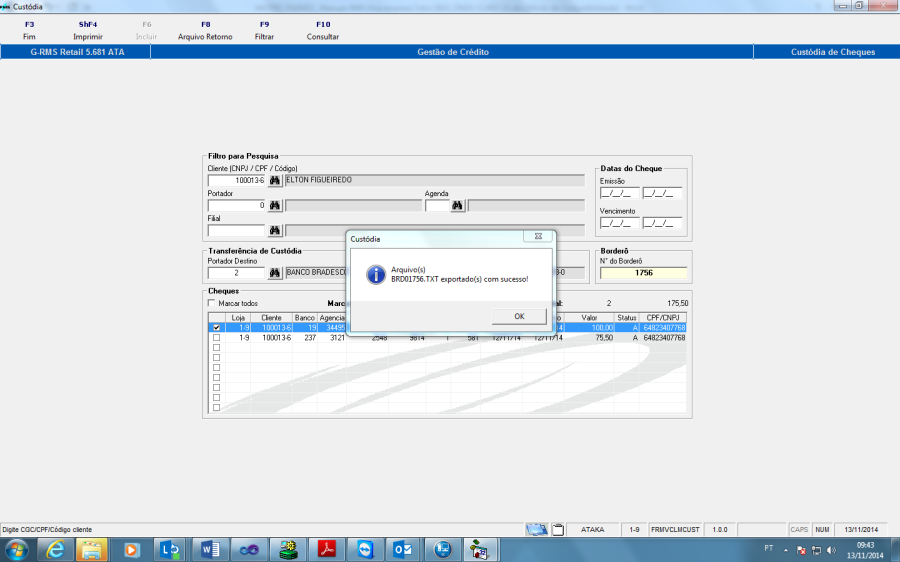
Task: Show hidden system tray icons
Action: [x=786, y=550]
